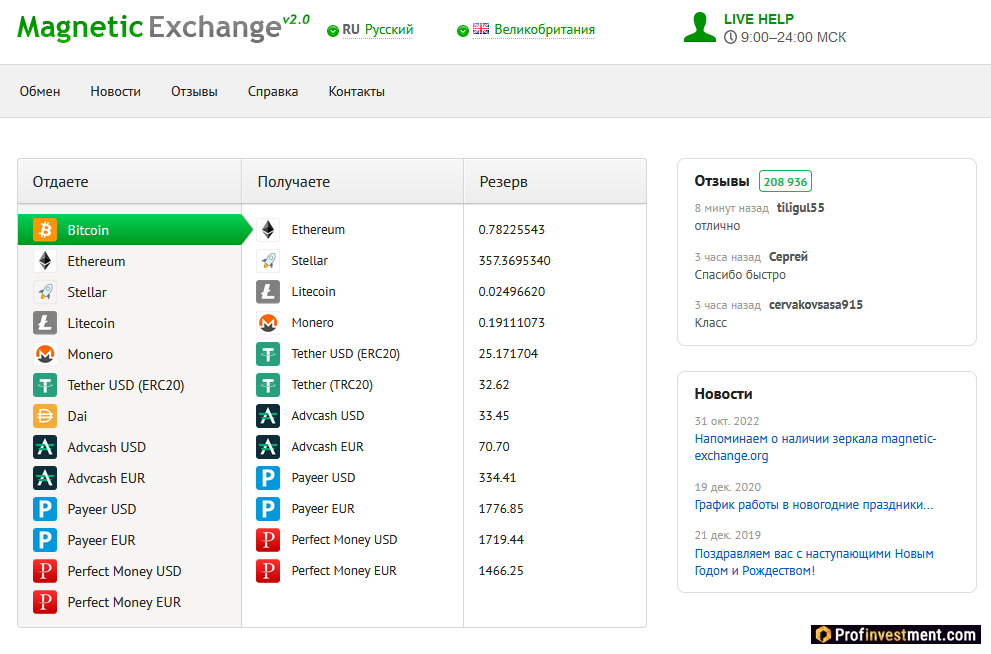Select the Dai coin icon
The height and width of the screenshot is (654, 991).
coord(45,416)
